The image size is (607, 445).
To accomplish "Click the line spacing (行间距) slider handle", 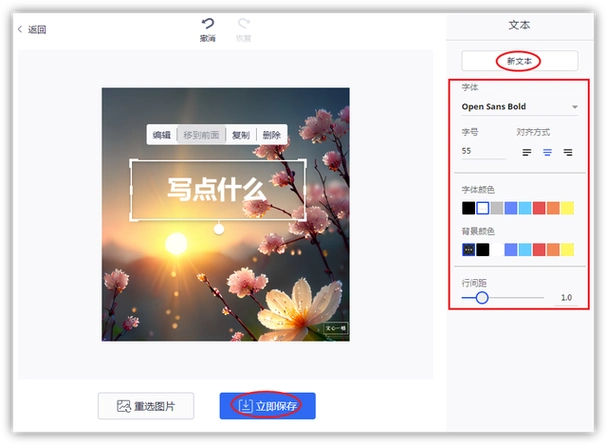I will point(482,297).
